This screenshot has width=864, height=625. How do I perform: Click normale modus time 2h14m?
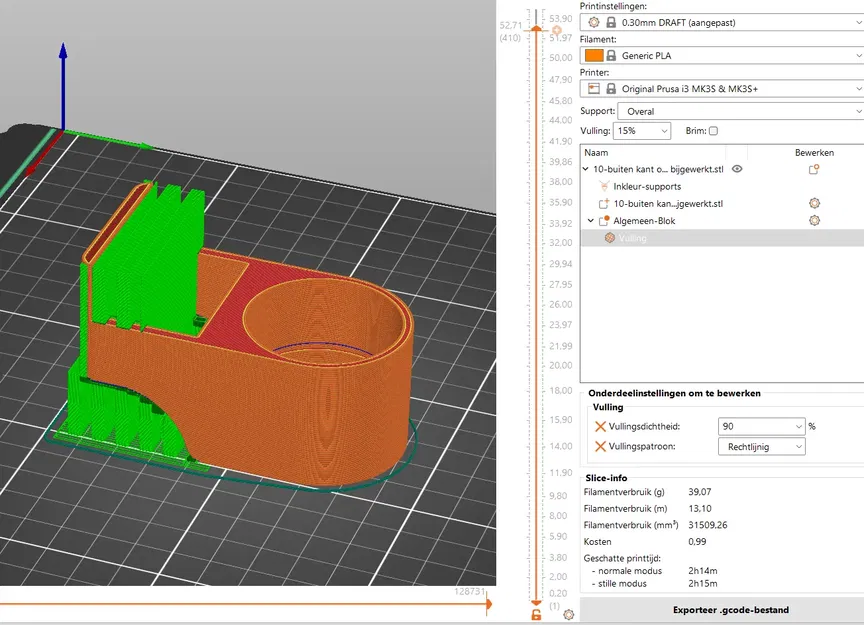[x=703, y=570]
